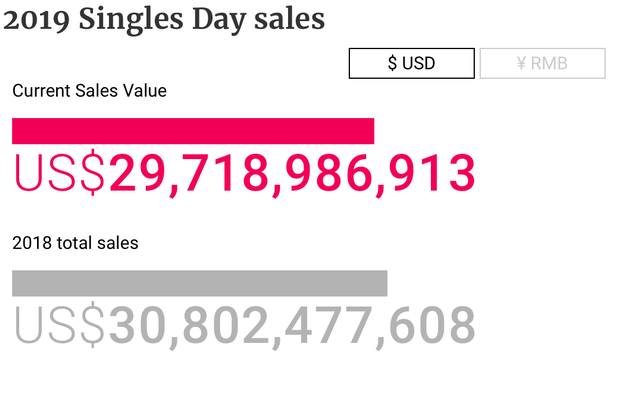The width and height of the screenshot is (637, 397).
Task: Click the 477 digit group in gray
Action: [x=328, y=325]
